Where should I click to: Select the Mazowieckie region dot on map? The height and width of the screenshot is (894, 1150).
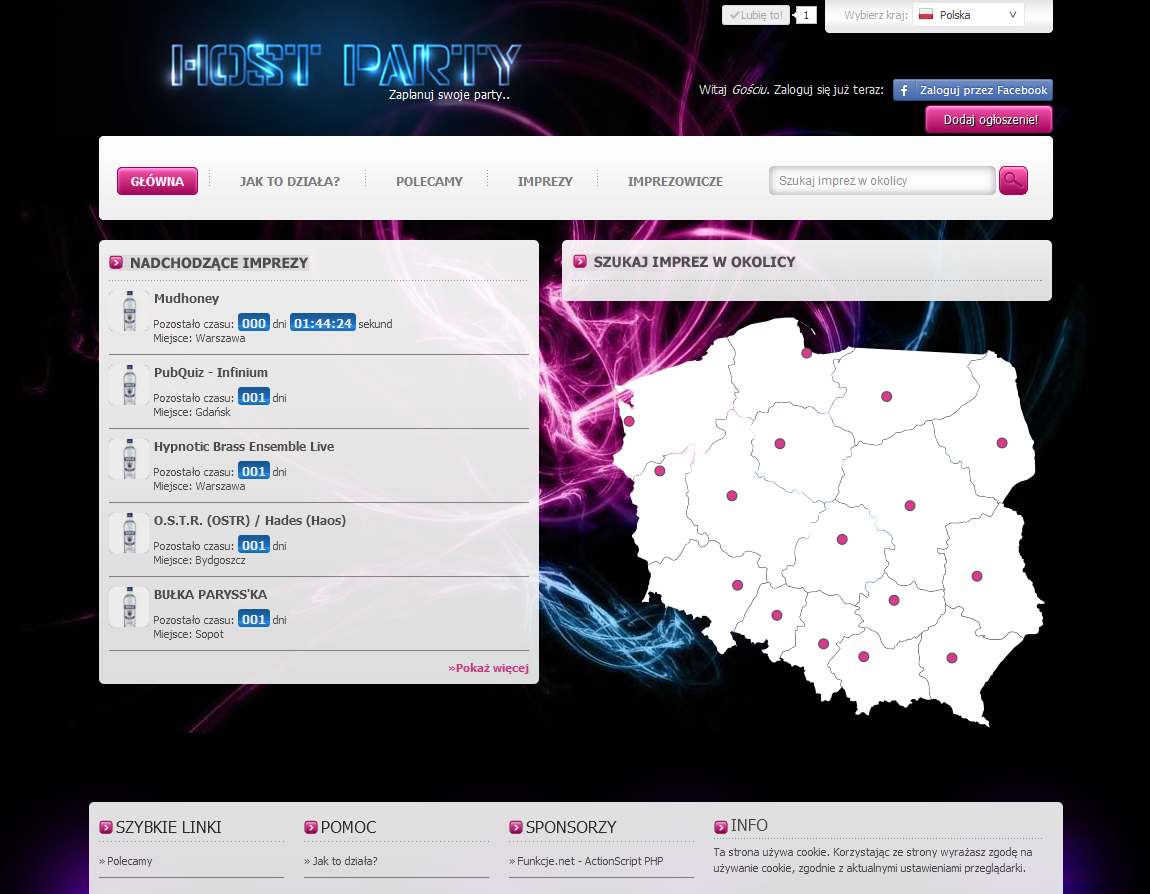[909, 506]
